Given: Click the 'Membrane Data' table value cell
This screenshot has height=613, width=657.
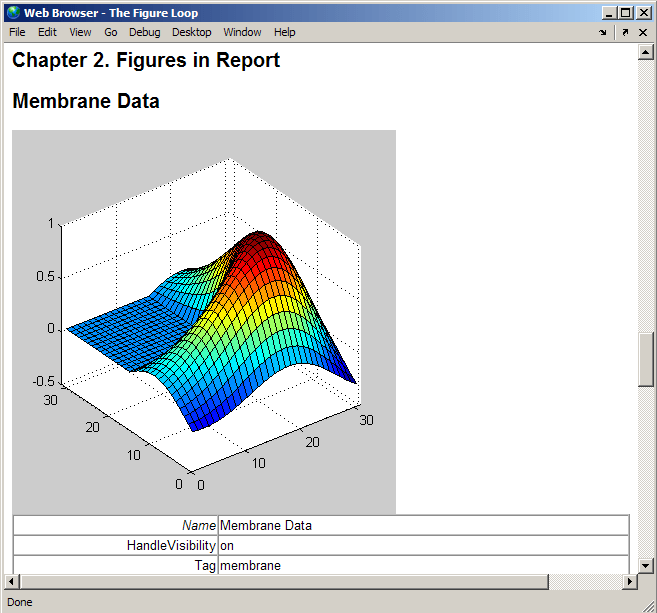Looking at the screenshot, I should [423, 525].
